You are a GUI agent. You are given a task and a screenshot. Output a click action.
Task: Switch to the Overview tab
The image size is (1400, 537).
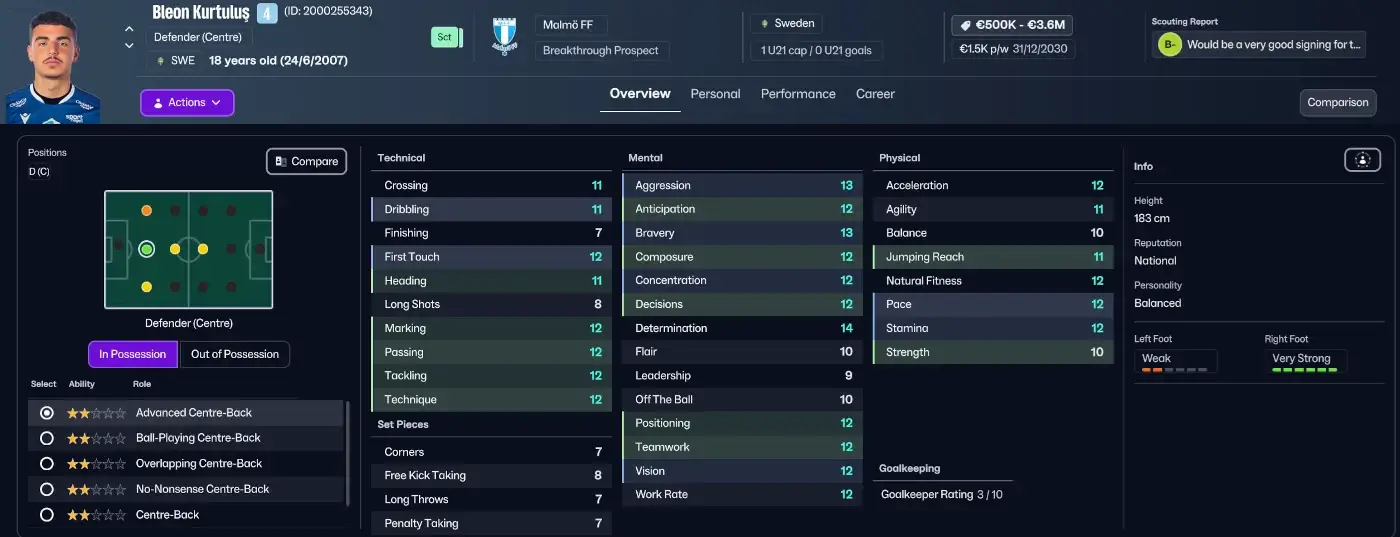tap(640, 94)
